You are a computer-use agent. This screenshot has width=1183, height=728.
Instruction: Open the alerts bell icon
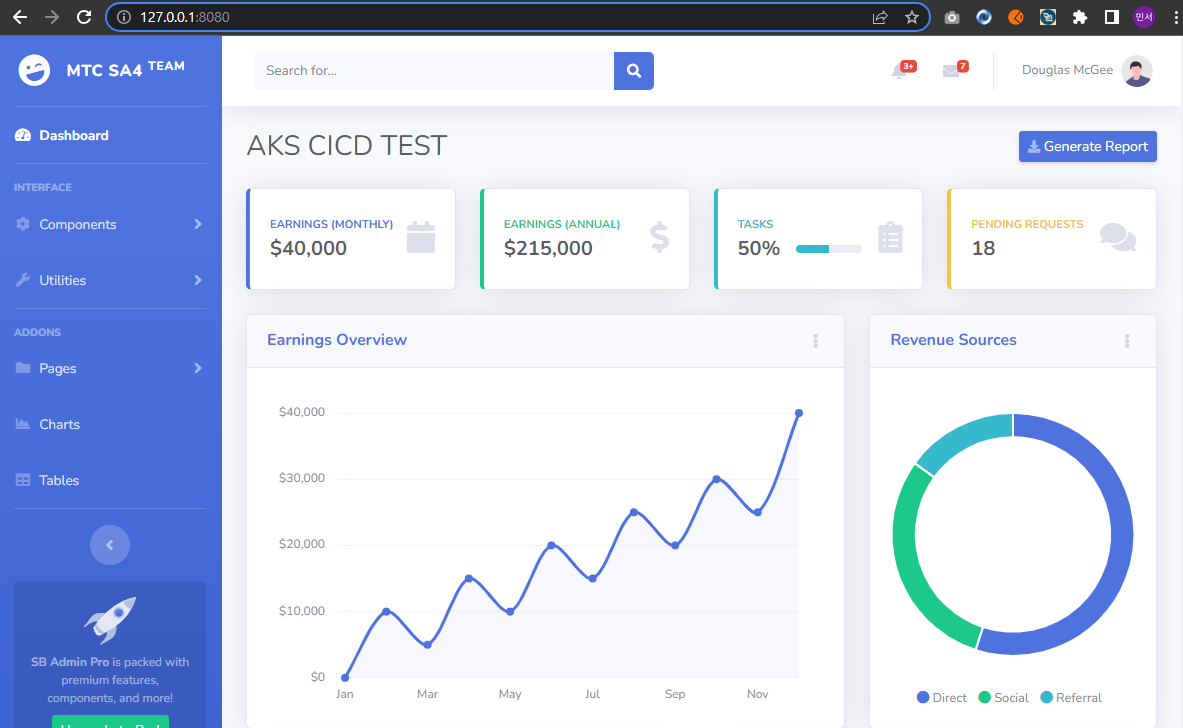coord(899,71)
